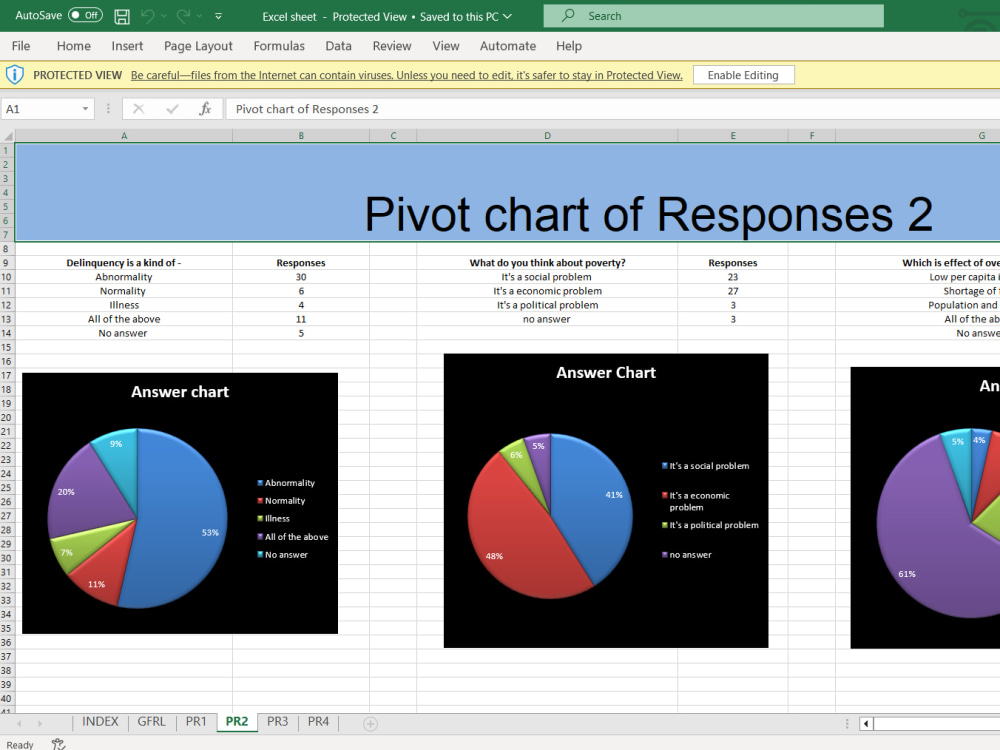
Task: Switch to the PR3 sheet tab
Action: [277, 721]
